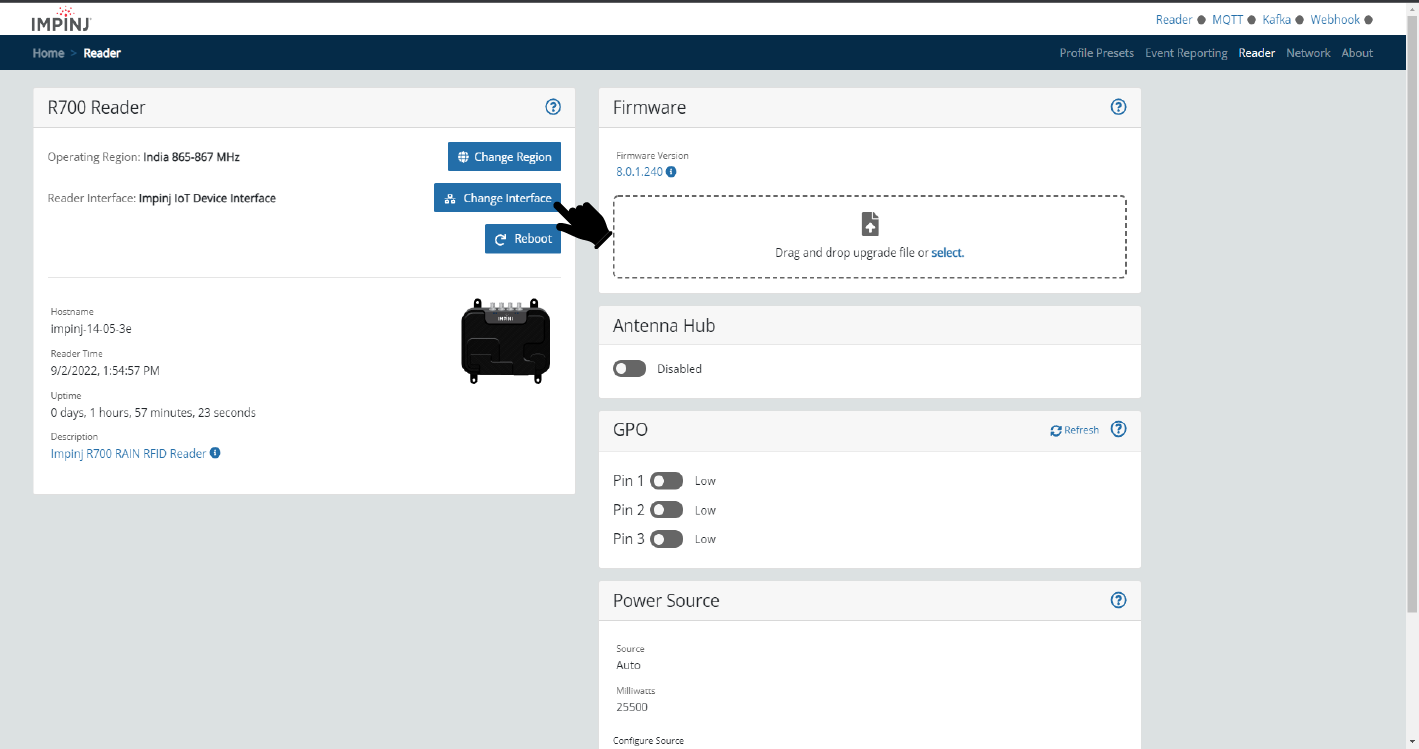This screenshot has height=749, width=1419.
Task: Open help for Firmware panel
Action: pyautogui.click(x=1119, y=107)
